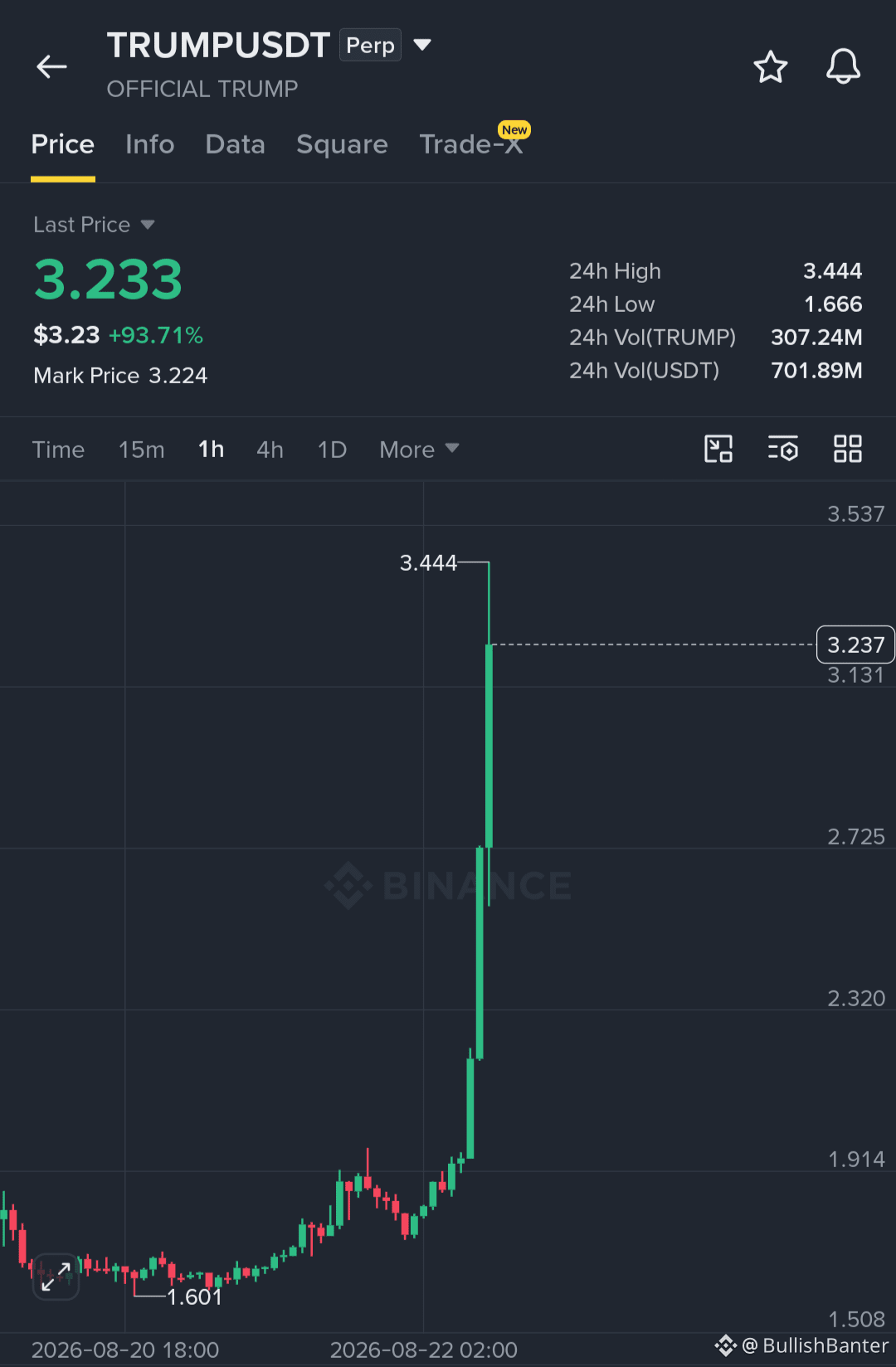Select the 1D timeframe

pyautogui.click(x=333, y=450)
